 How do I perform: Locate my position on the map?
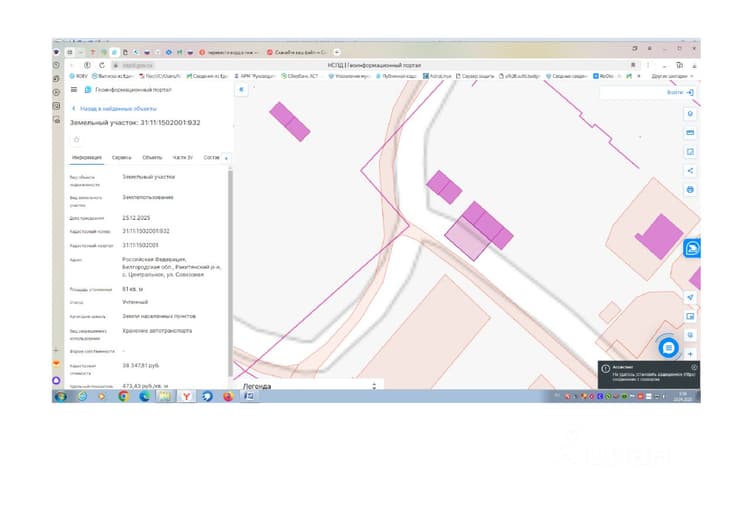click(690, 298)
